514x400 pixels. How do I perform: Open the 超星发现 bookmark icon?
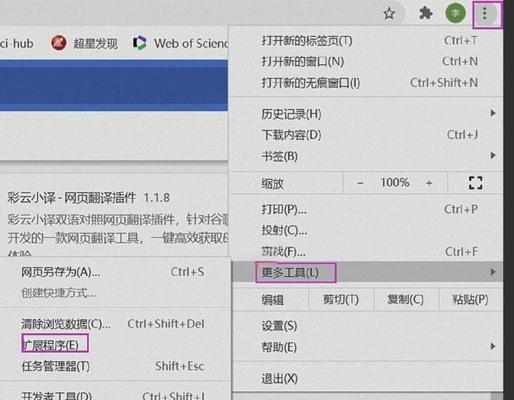point(59,43)
